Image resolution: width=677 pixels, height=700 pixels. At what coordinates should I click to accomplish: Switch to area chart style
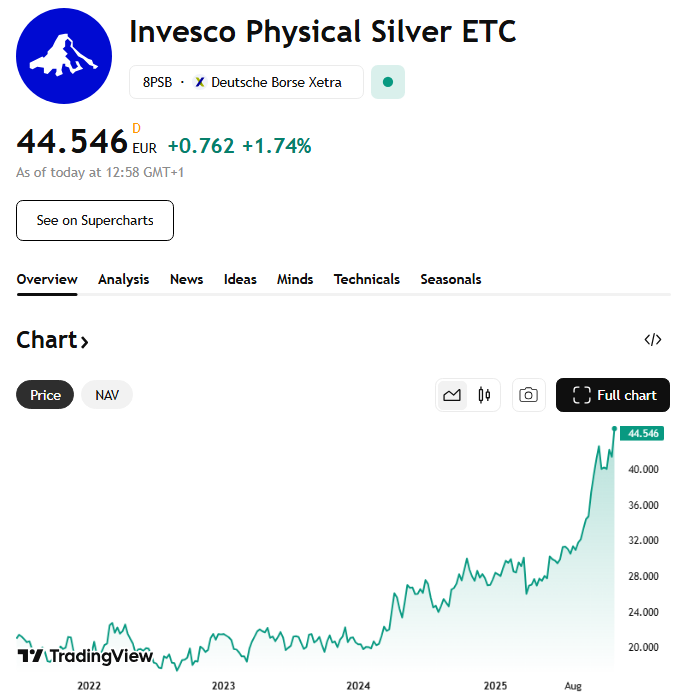coord(452,395)
